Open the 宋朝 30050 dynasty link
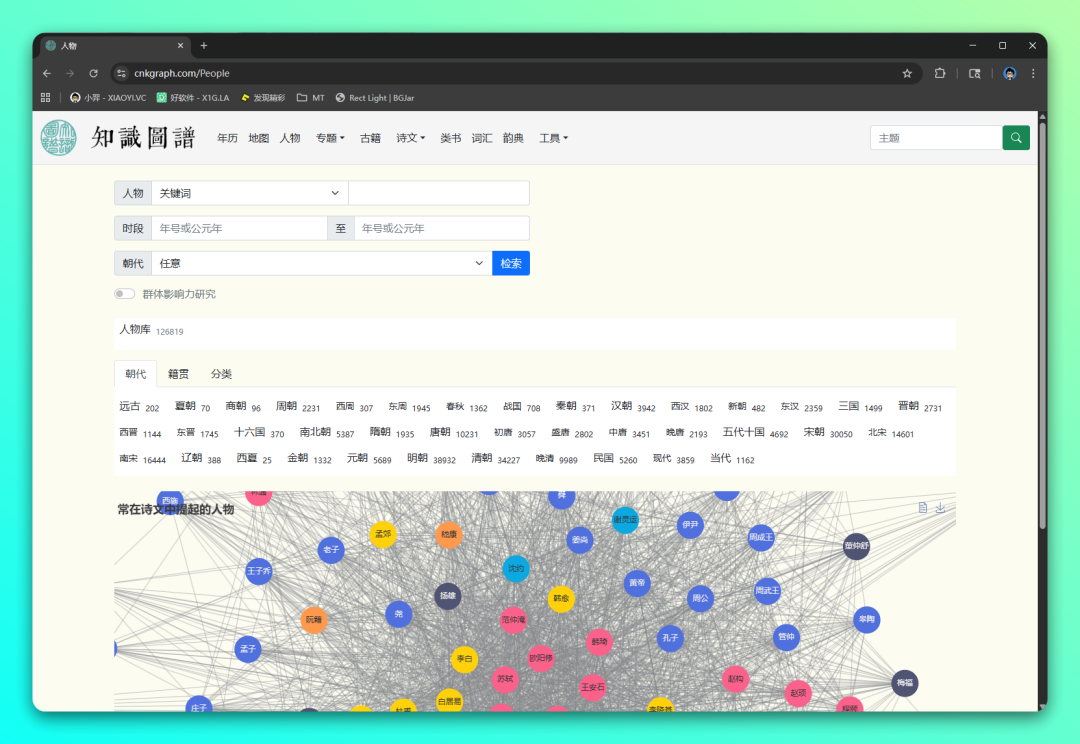The image size is (1080, 744). pyautogui.click(x=828, y=433)
